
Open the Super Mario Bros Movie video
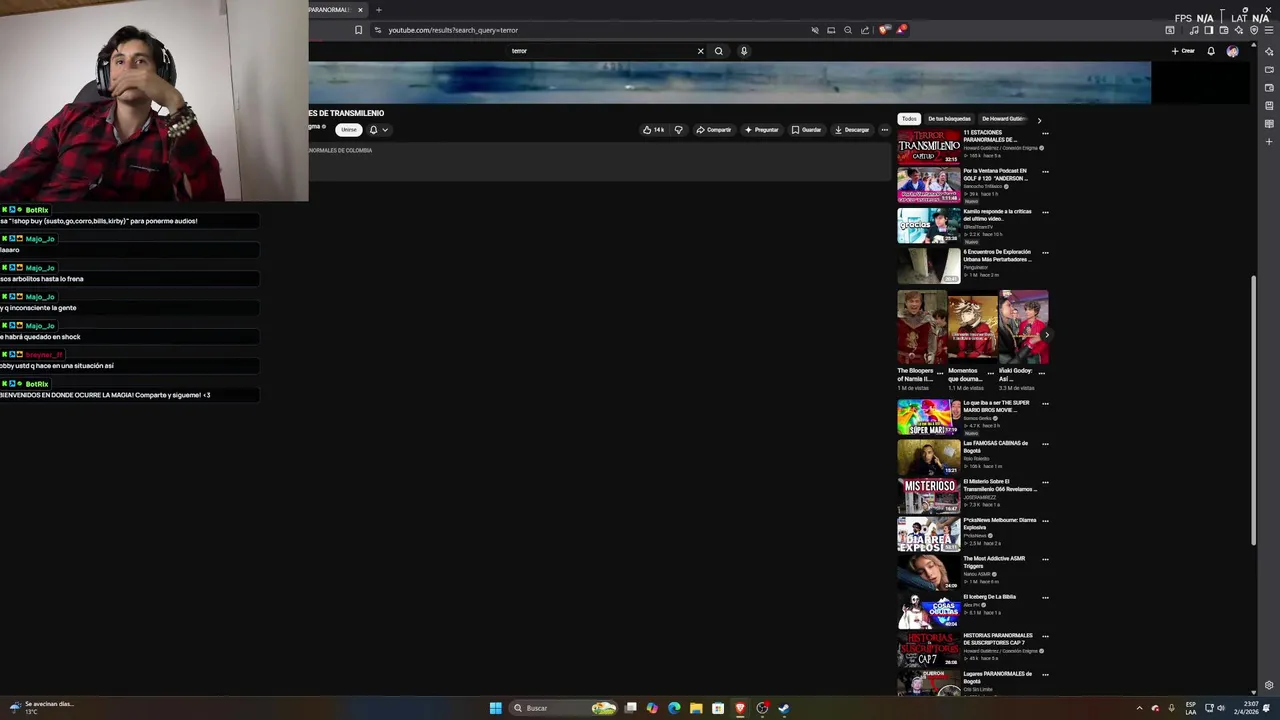pyautogui.click(x=928, y=417)
